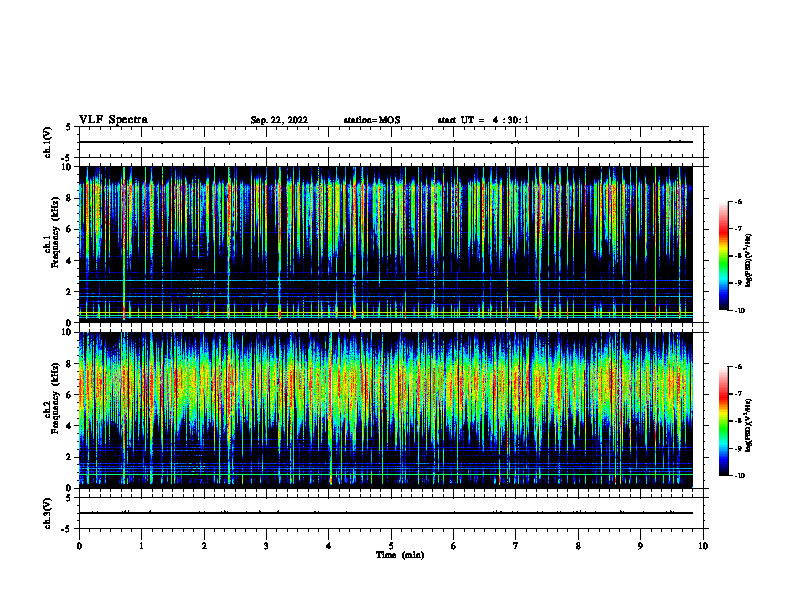This screenshot has width=792, height=612.
Task: Click the ch.1 spectrogram panel
Action: [x=386, y=244]
